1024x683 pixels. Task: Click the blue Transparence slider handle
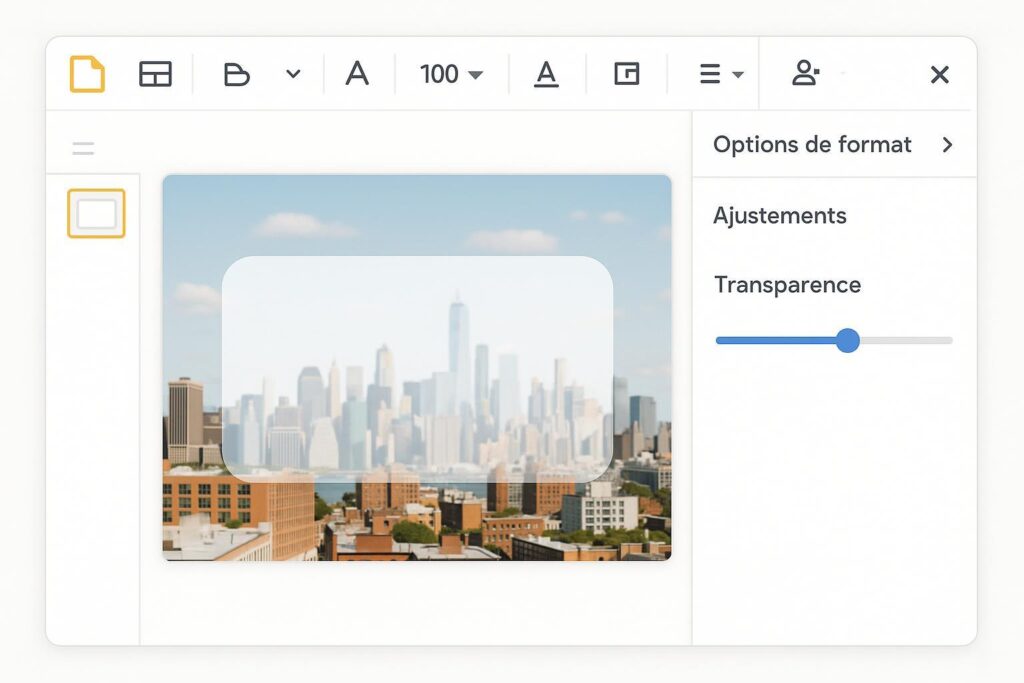(847, 341)
